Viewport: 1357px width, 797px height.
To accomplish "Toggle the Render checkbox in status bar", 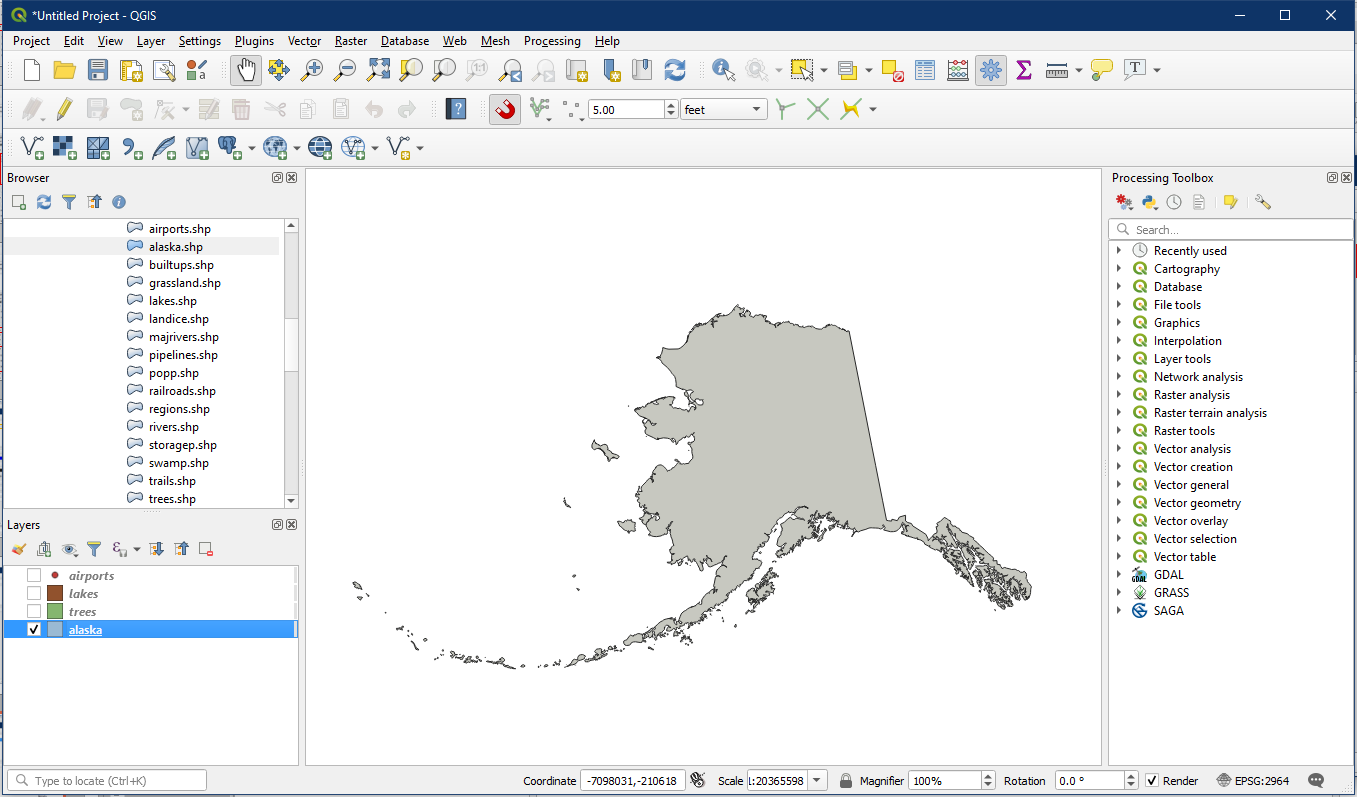I will [x=1152, y=781].
